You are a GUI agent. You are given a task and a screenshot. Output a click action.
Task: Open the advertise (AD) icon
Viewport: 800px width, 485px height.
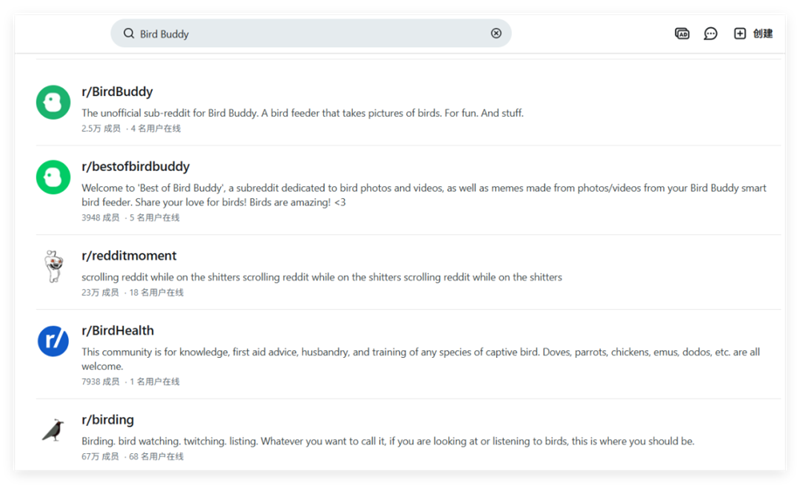[x=682, y=33]
